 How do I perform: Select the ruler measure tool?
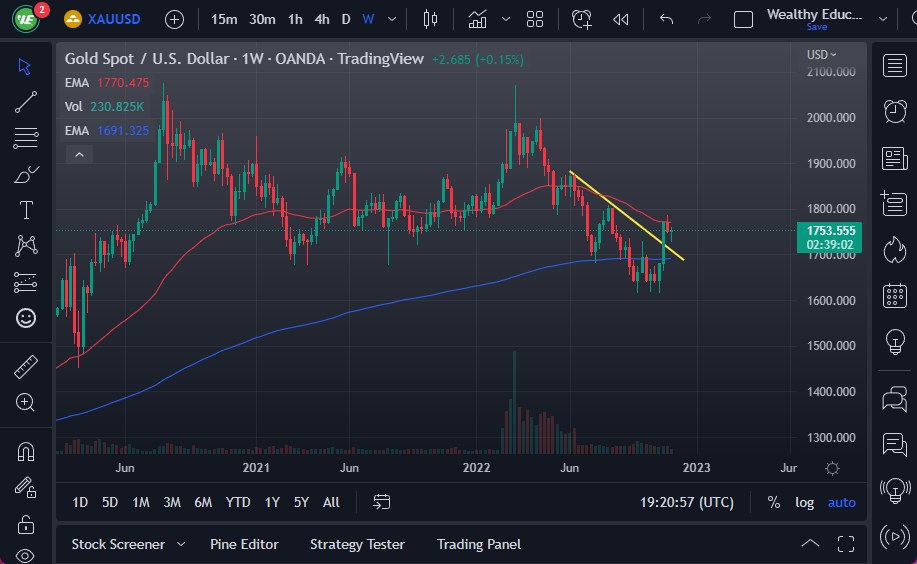pos(25,367)
